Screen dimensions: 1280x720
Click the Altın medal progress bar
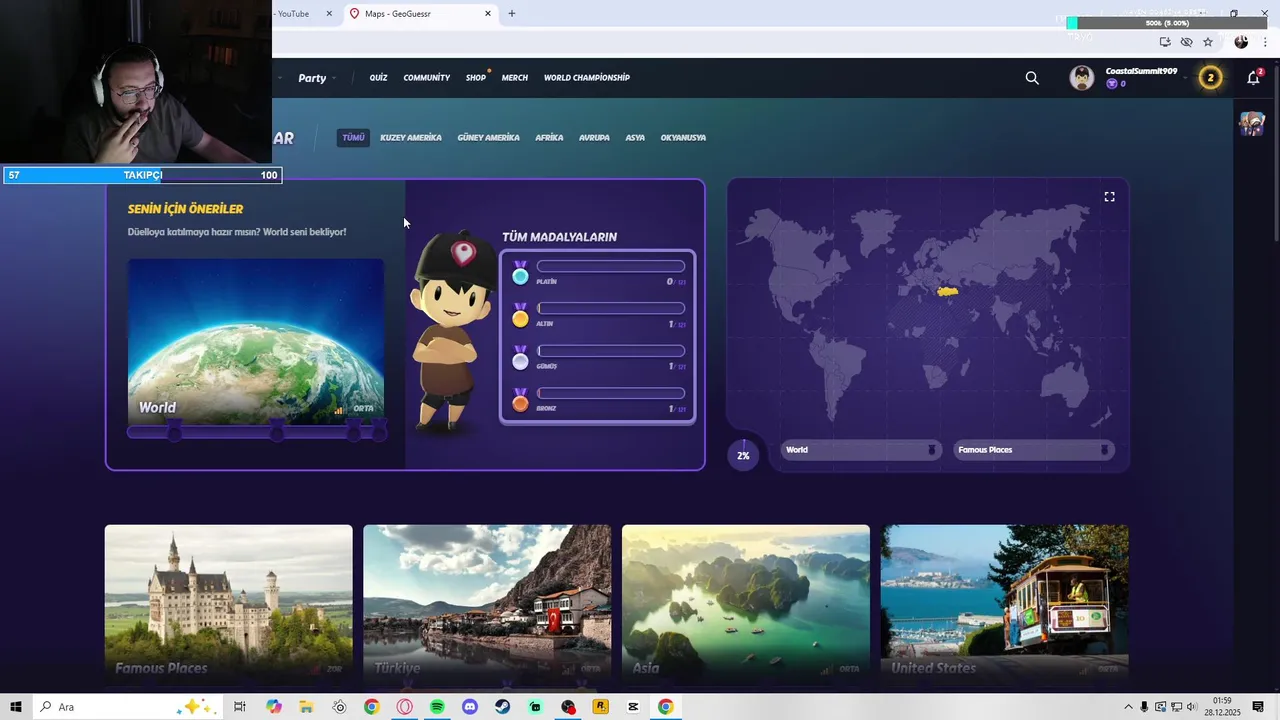[x=611, y=308]
